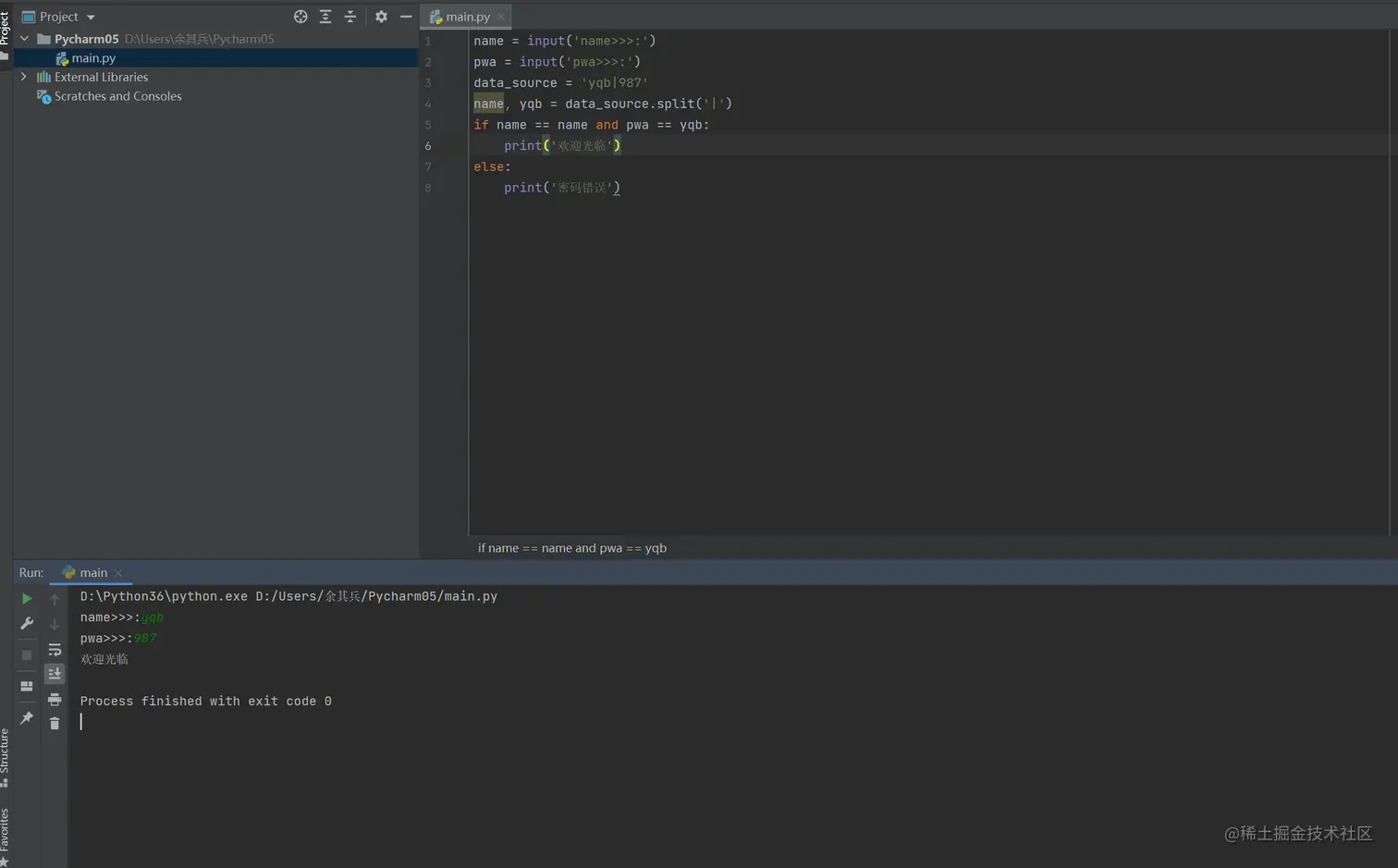Click the 'pwa>>>:987' console line
This screenshot has width=1398, height=868.
[x=118, y=639]
